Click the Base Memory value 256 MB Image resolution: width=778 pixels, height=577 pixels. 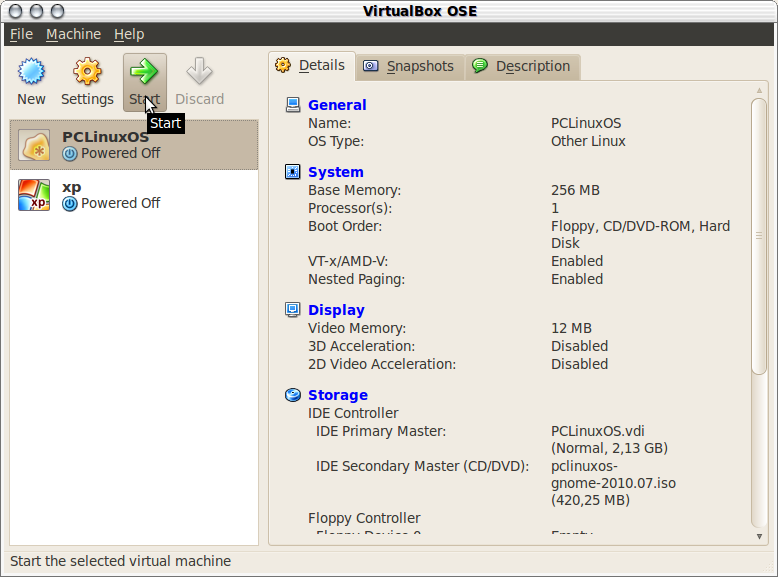(575, 191)
